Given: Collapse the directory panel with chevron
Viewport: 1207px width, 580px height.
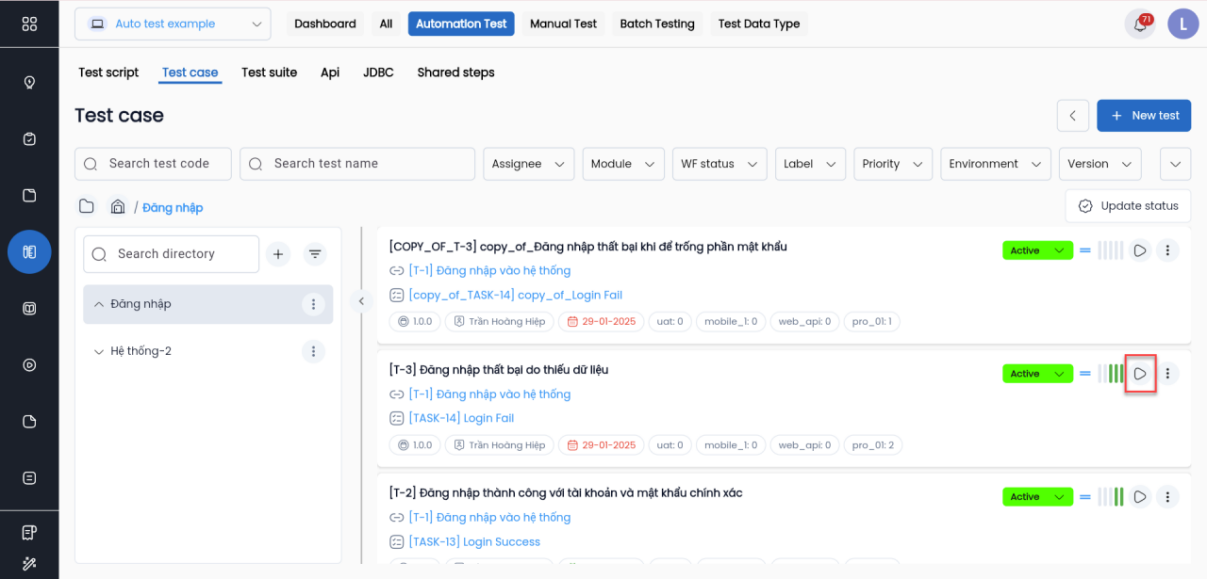Looking at the screenshot, I should [362, 301].
